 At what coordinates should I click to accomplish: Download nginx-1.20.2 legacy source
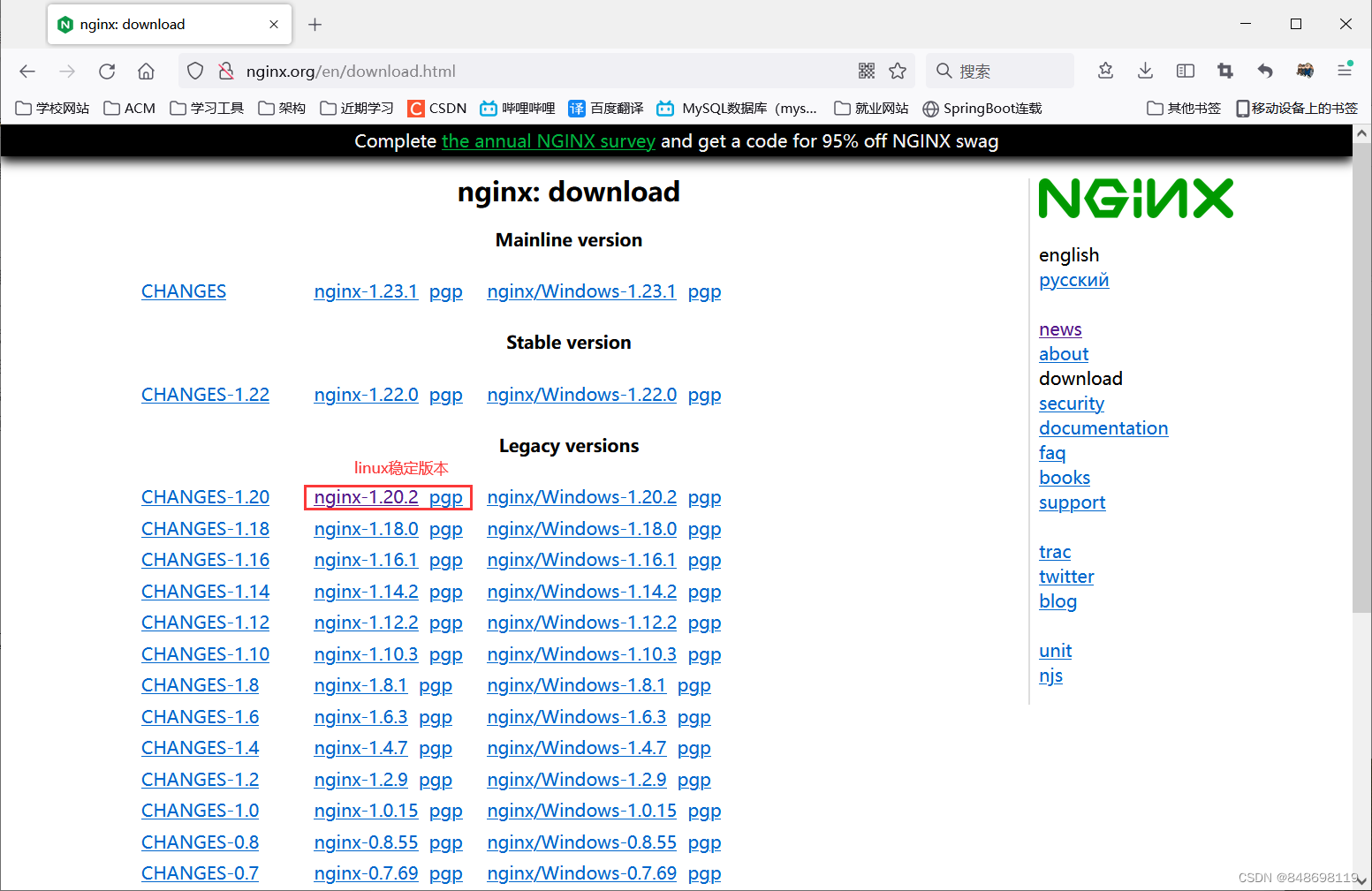366,497
